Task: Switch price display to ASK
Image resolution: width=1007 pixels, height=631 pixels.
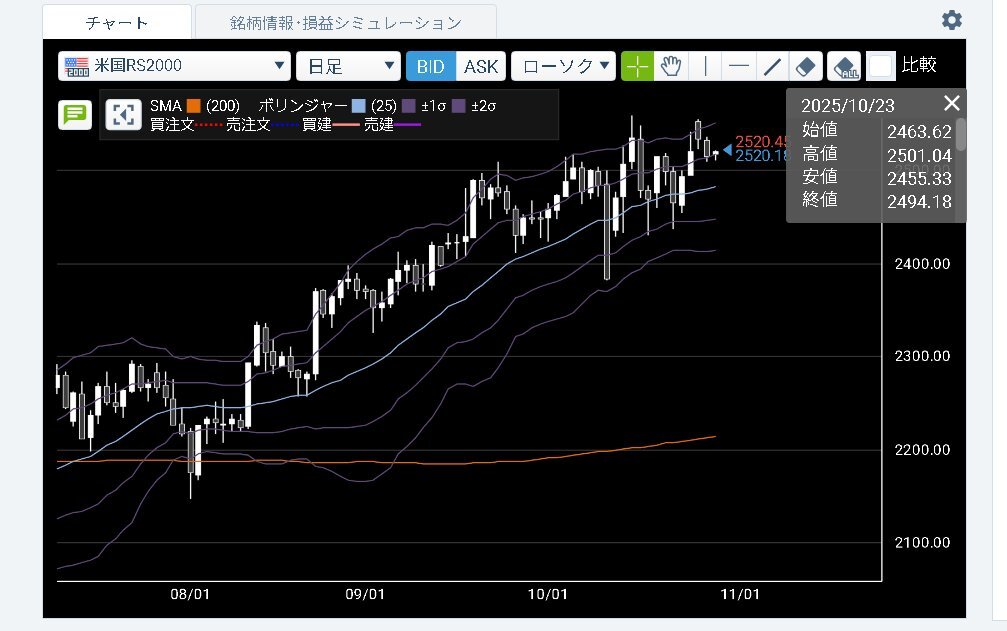Action: [480, 66]
